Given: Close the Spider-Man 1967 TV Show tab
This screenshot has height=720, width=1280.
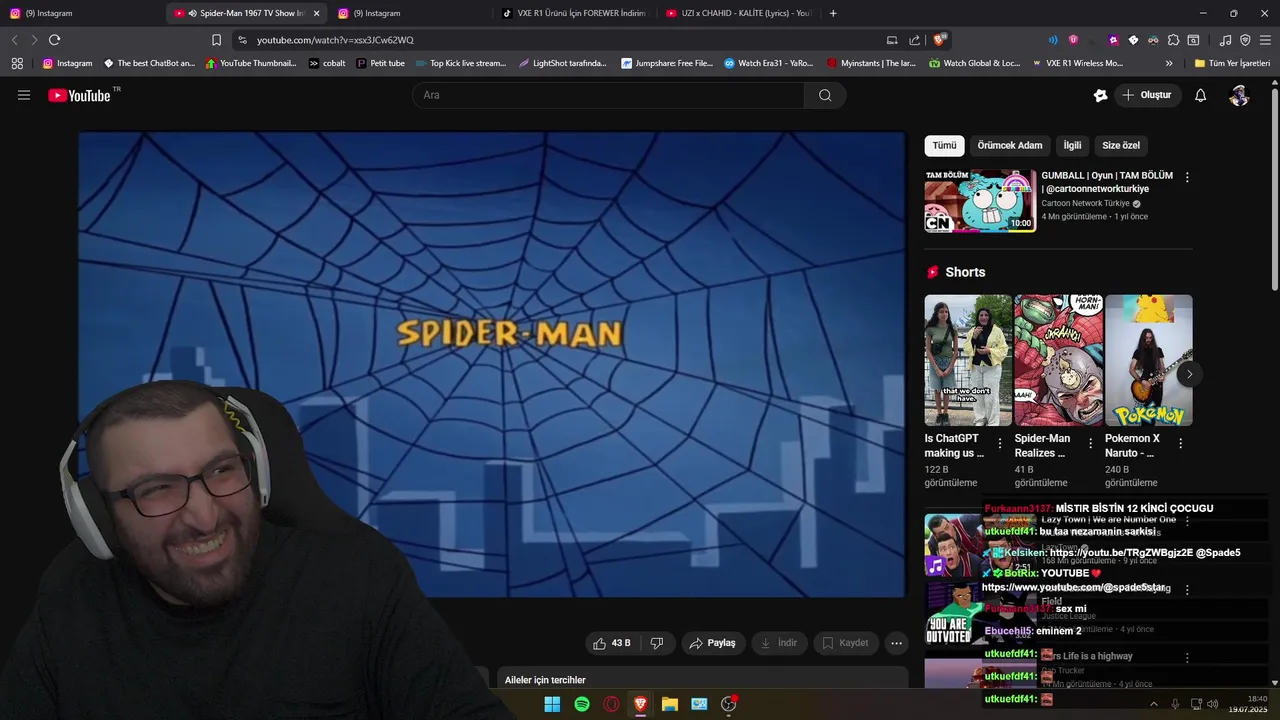Looking at the screenshot, I should (316, 13).
